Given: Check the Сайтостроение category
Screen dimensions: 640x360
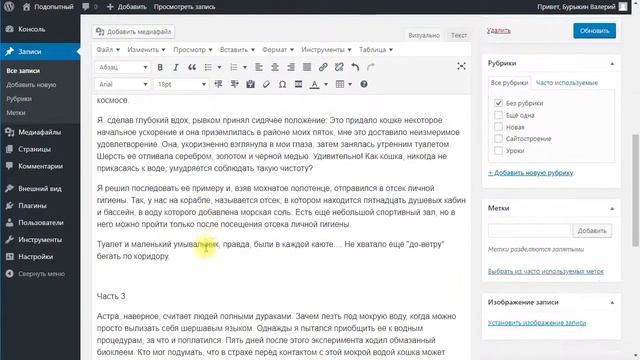Looking at the screenshot, I should click(x=498, y=139).
